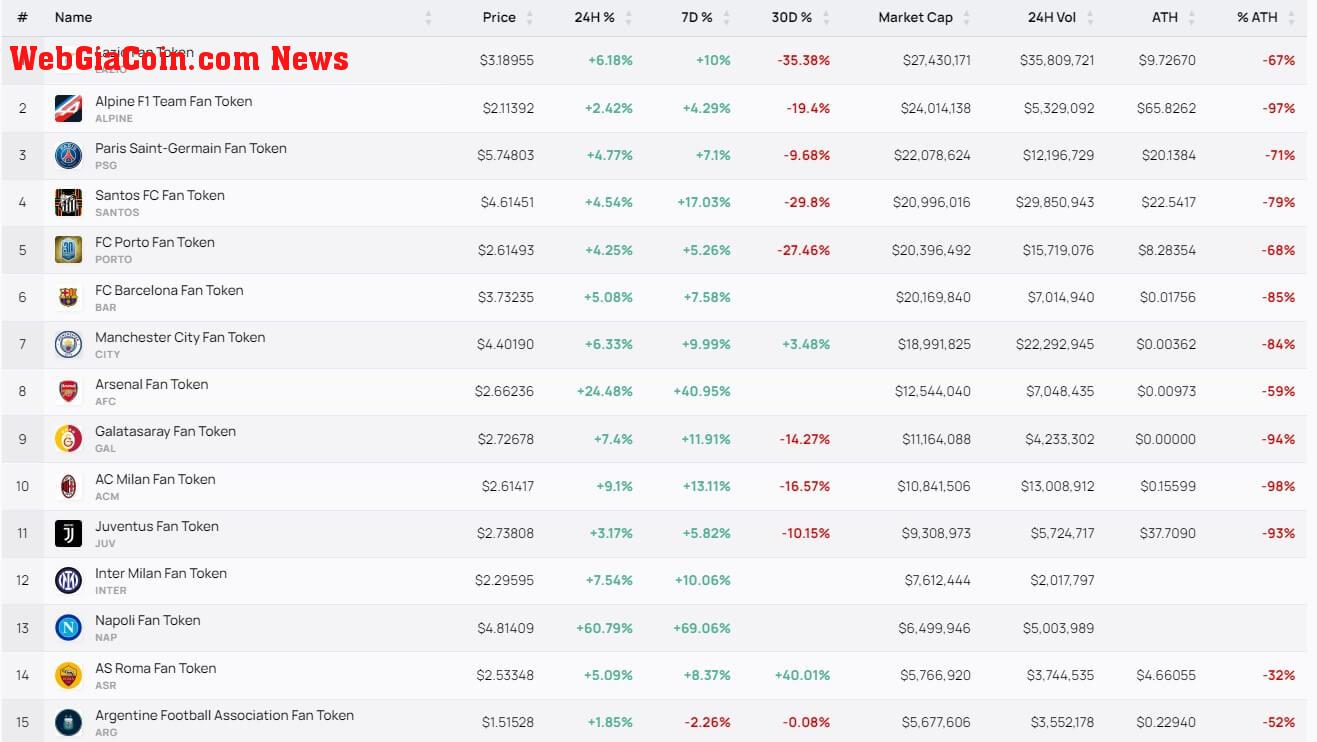Image resolution: width=1317 pixels, height=742 pixels.
Task: Sort by the # rank column header
Action: click(x=22, y=17)
